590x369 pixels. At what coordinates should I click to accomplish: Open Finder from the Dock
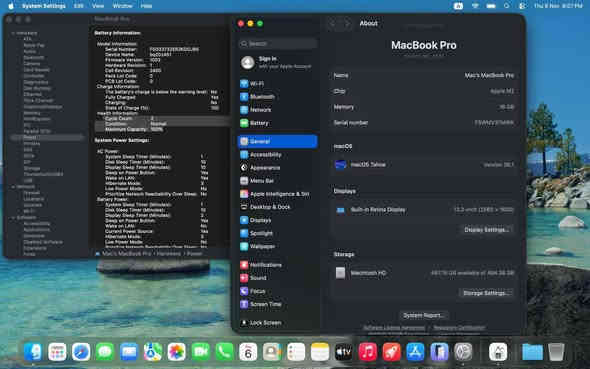coord(33,352)
